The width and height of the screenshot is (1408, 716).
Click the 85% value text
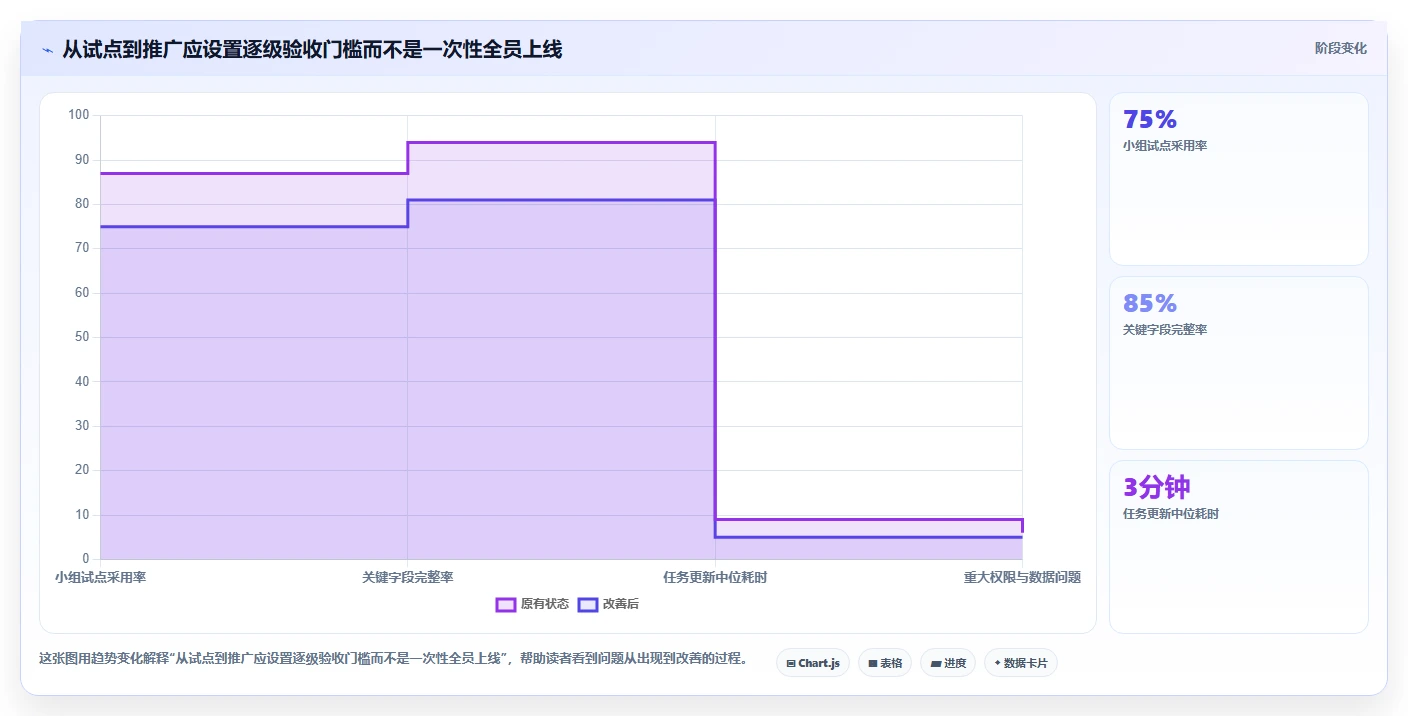(1150, 303)
